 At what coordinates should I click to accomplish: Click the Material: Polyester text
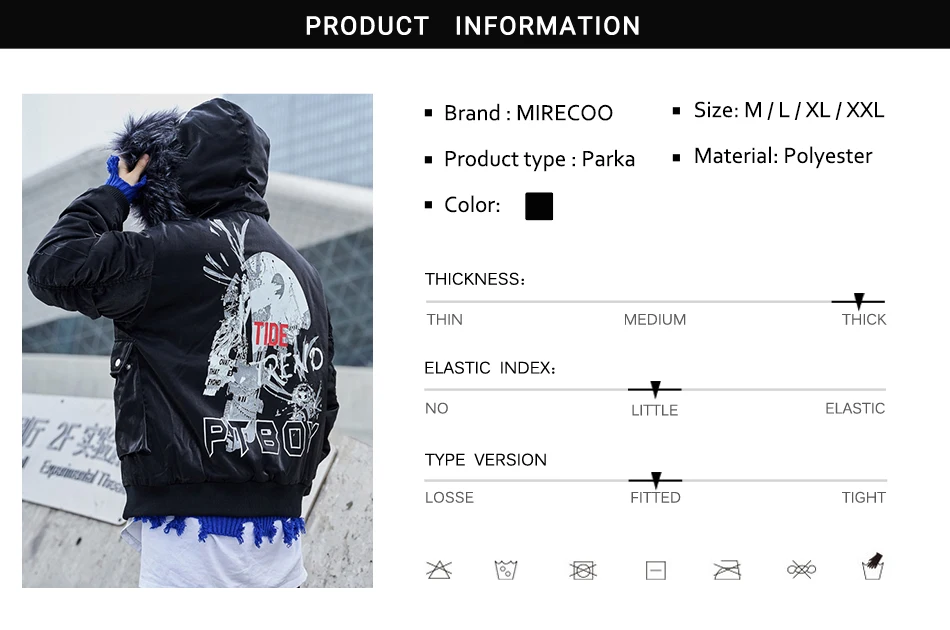(783, 156)
